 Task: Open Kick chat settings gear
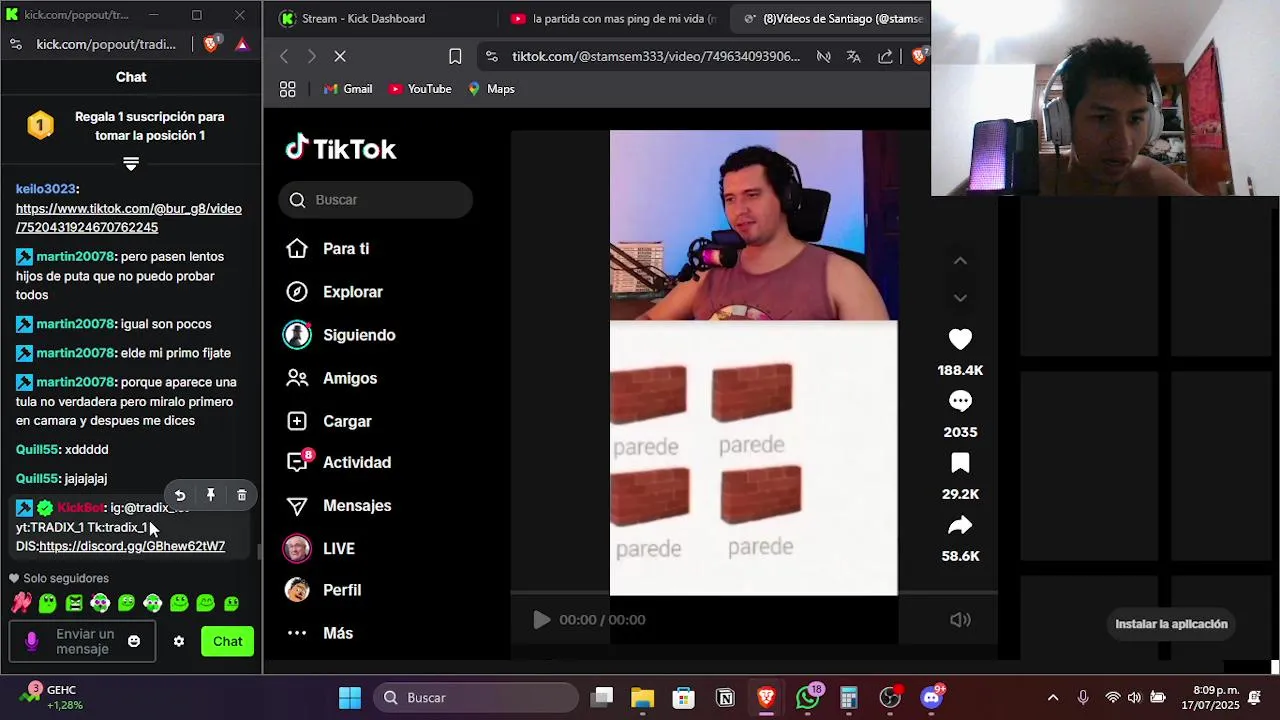click(x=179, y=641)
